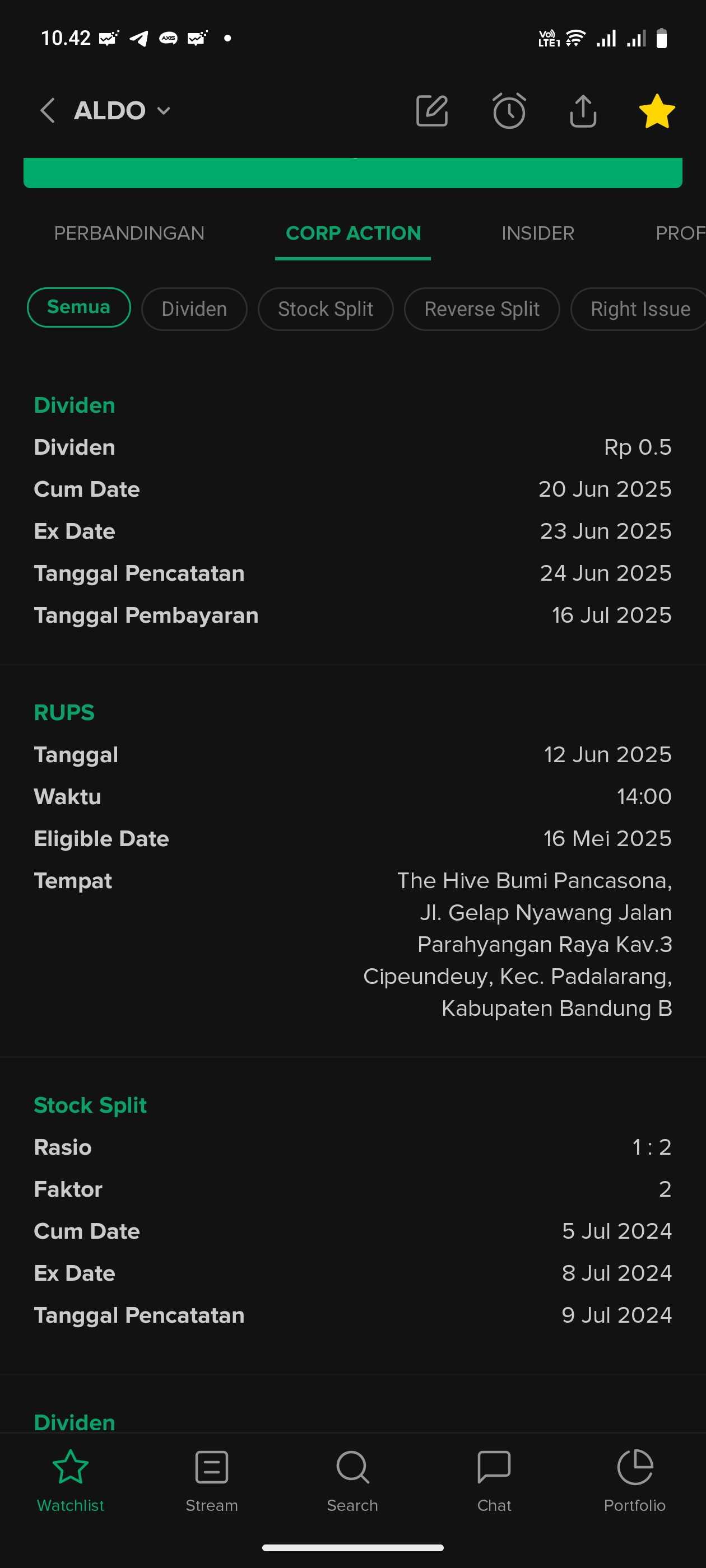706x1568 pixels.
Task: Filter by Reverse Split chip
Action: pos(482,309)
